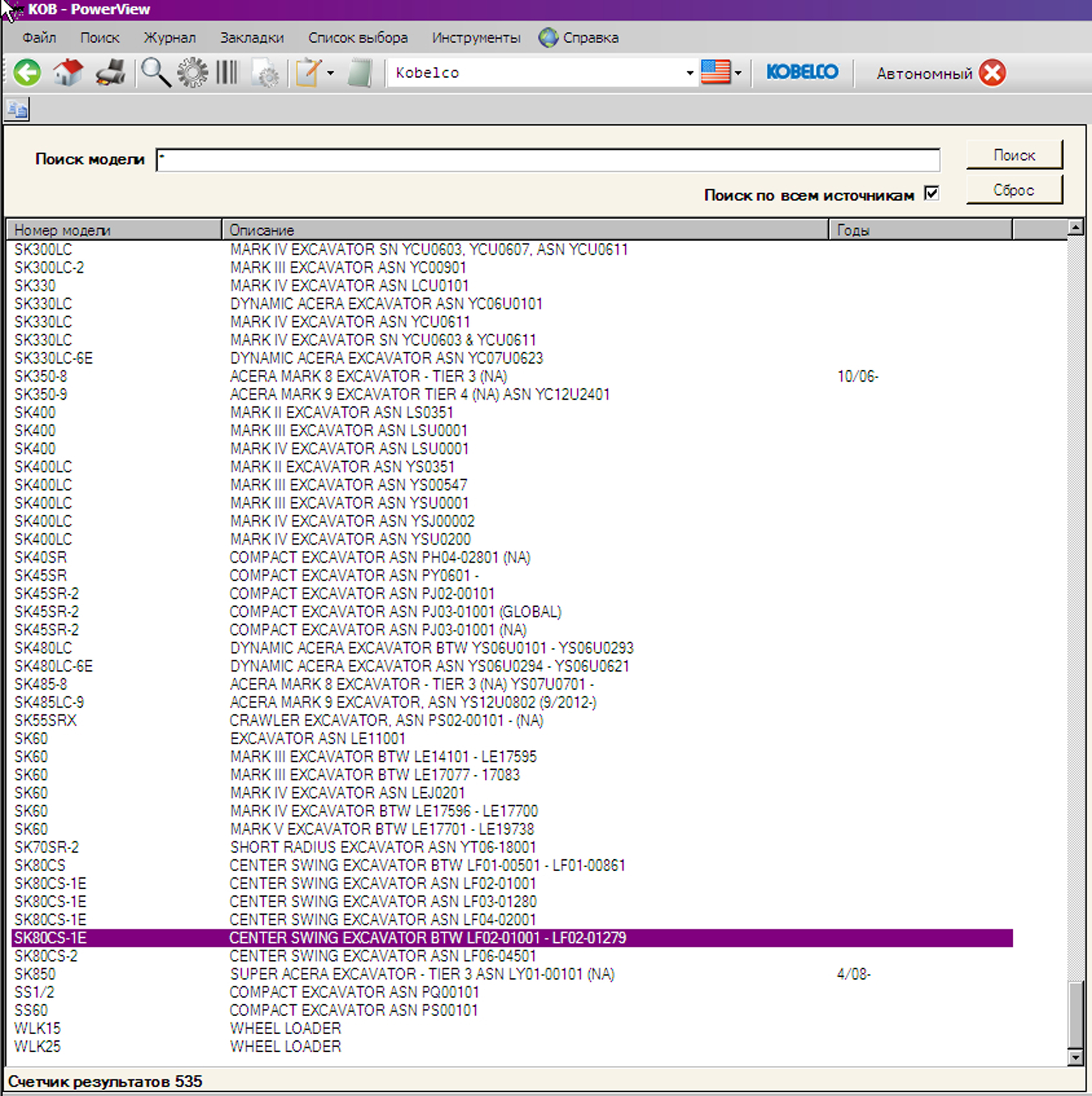The image size is (1092, 1096).
Task: Open the 'Инструменты' menu
Action: (x=476, y=38)
